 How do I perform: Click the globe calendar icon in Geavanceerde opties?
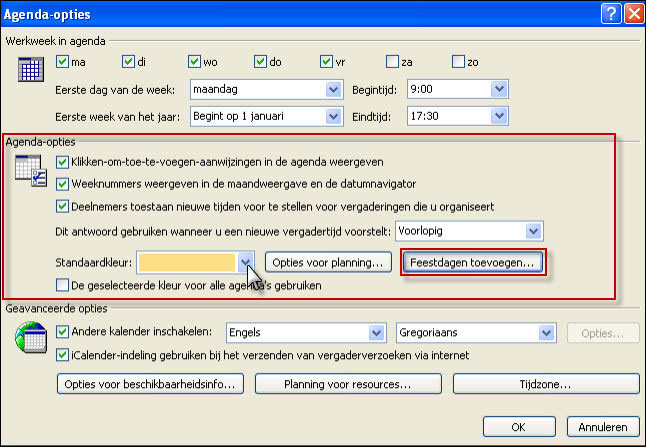pos(31,337)
